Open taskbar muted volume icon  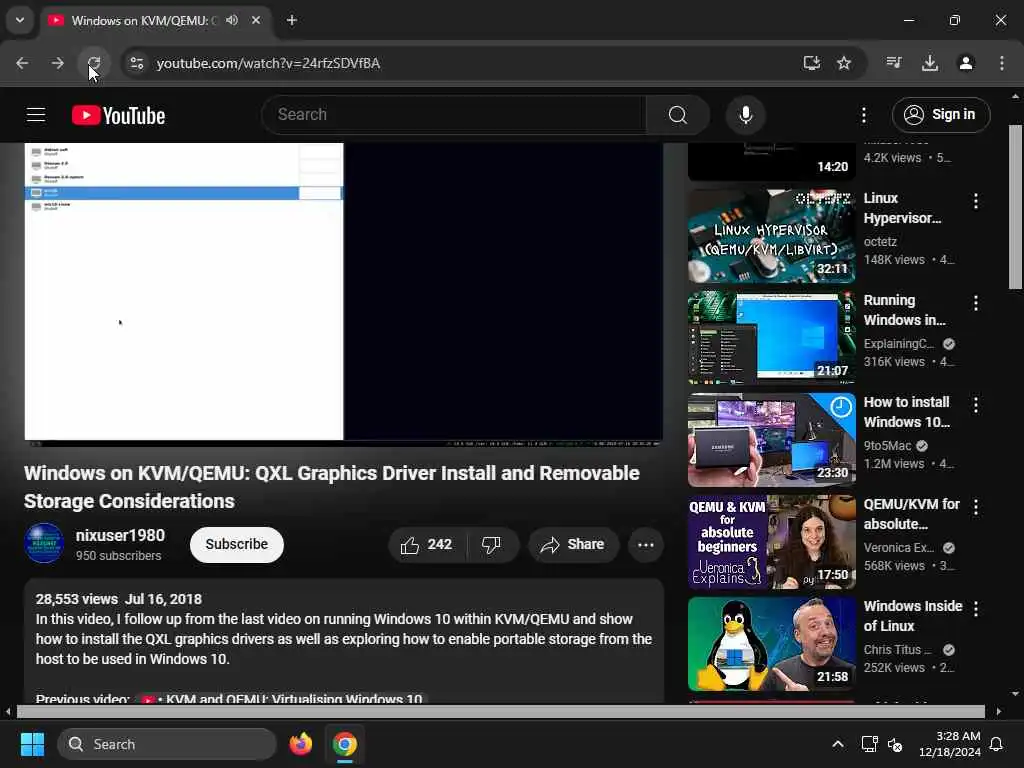(895, 744)
